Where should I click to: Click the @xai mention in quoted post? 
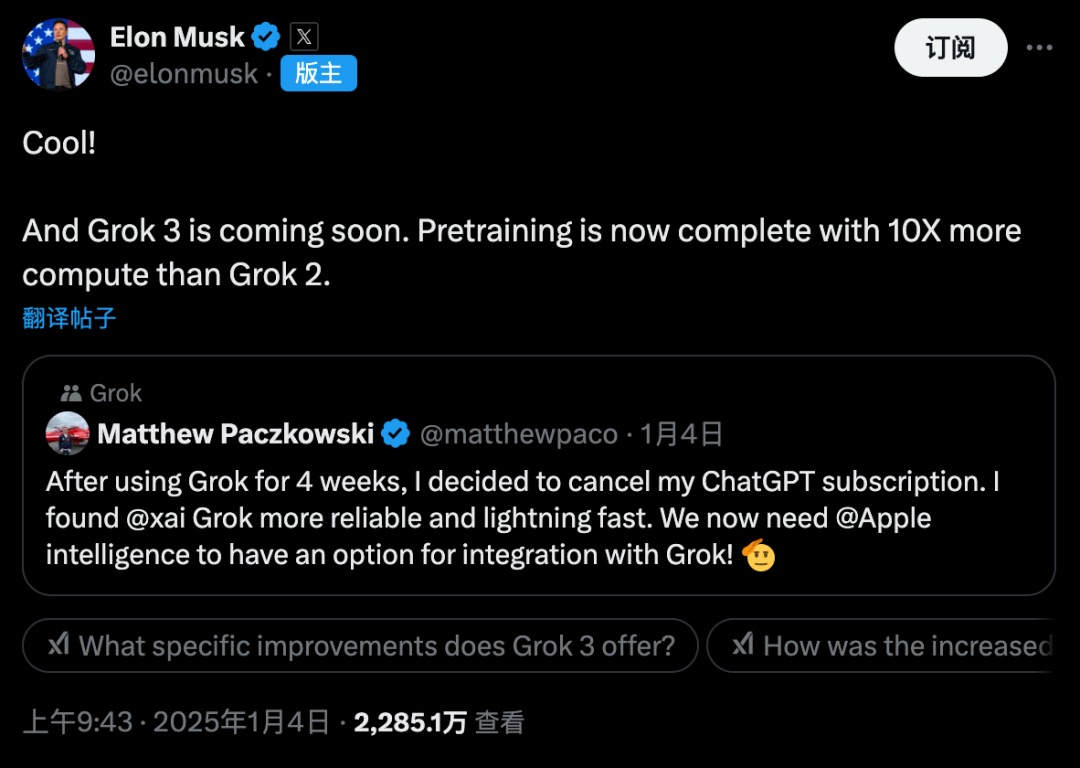pyautogui.click(x=155, y=518)
